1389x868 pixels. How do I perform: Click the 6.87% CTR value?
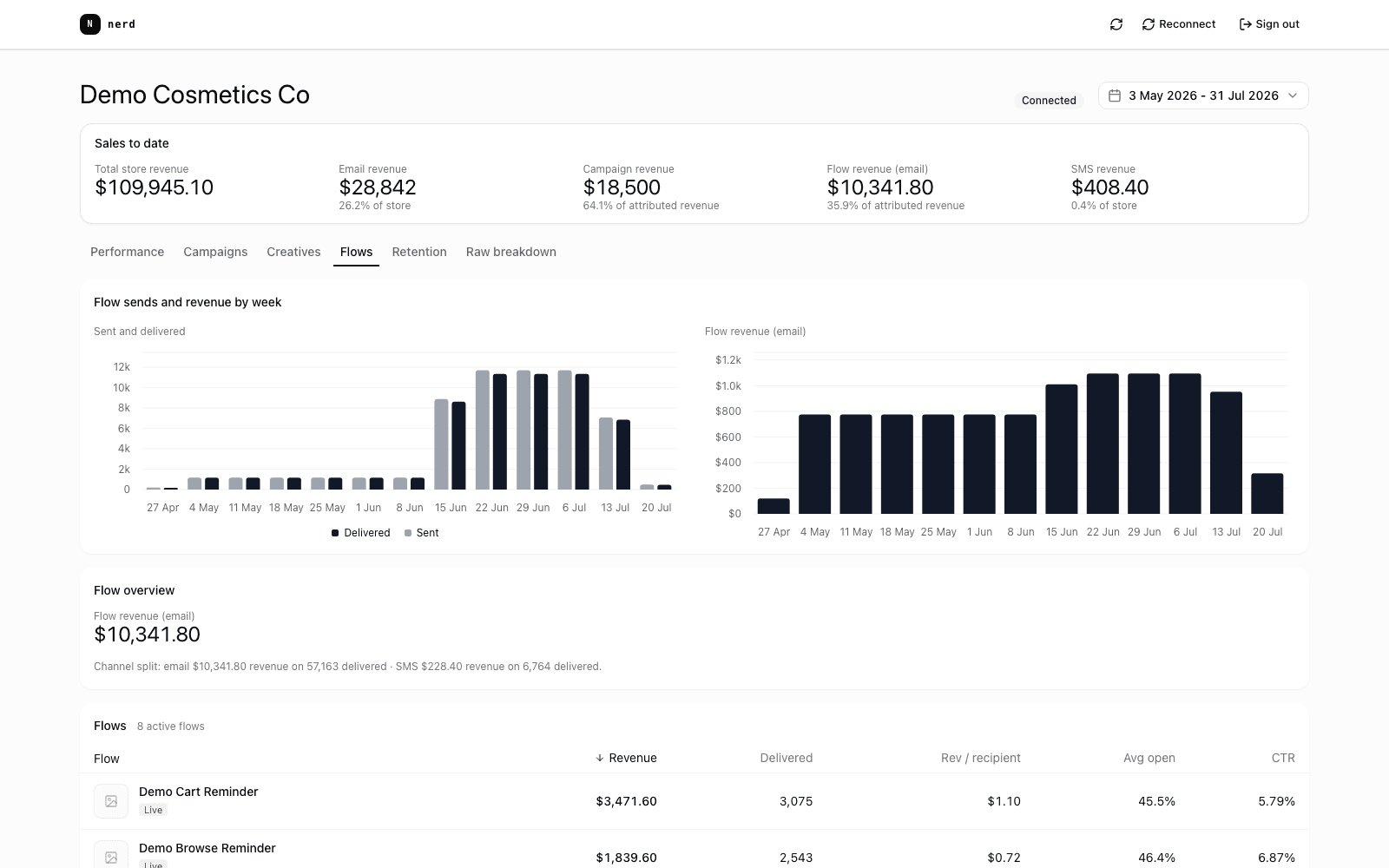pos(1276,858)
